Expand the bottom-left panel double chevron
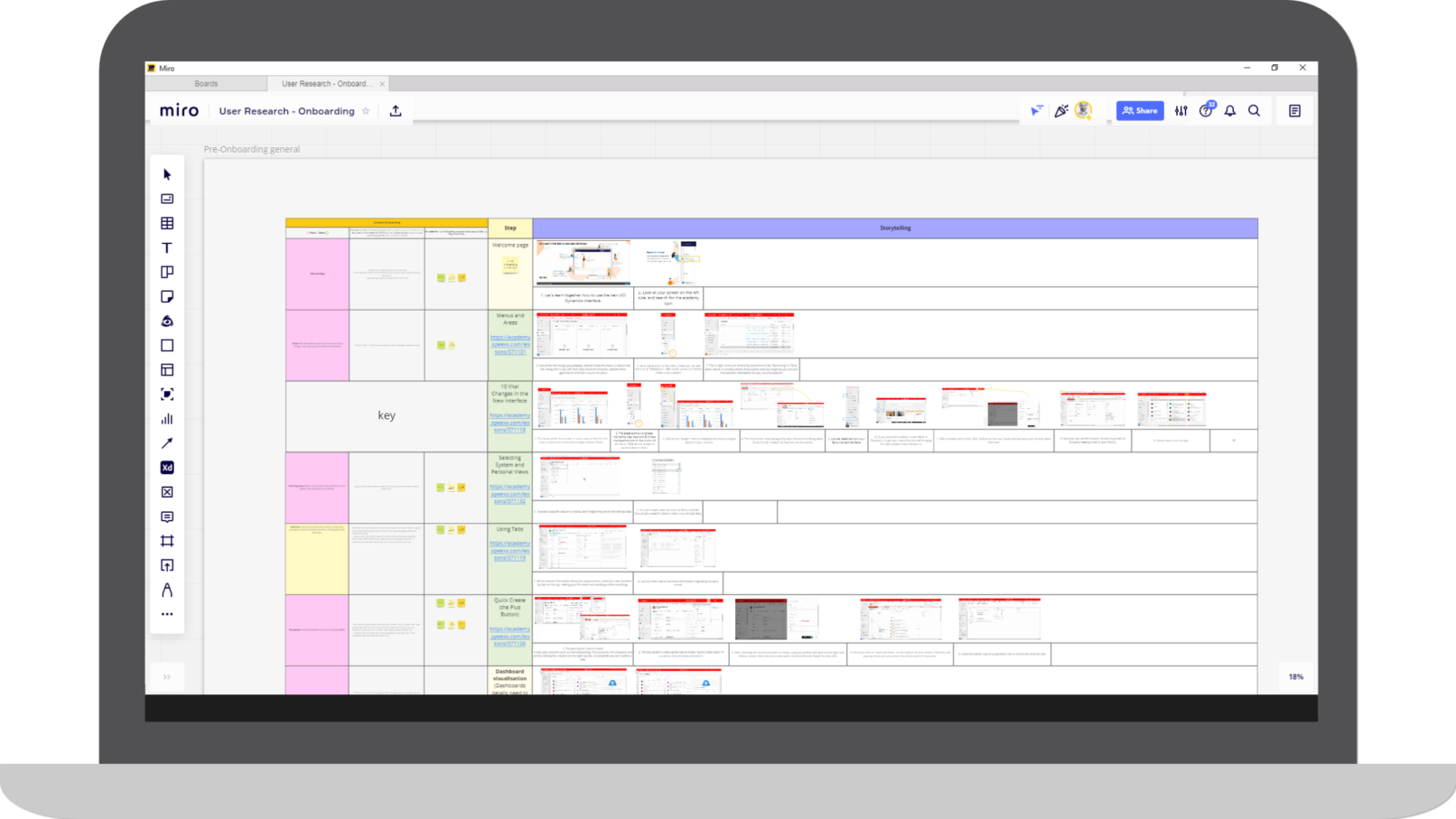This screenshot has width=1456, height=819. coord(167,677)
